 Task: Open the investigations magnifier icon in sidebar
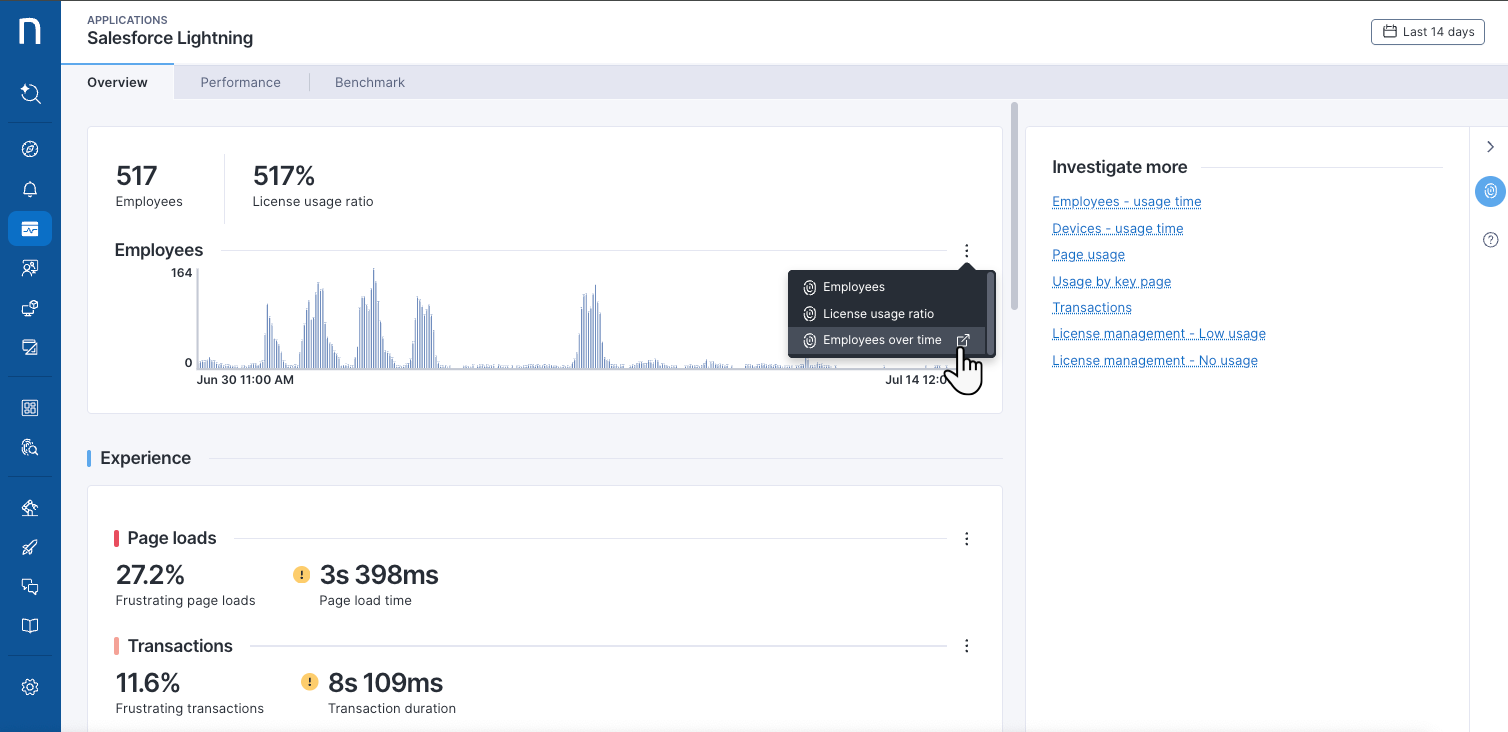click(30, 447)
